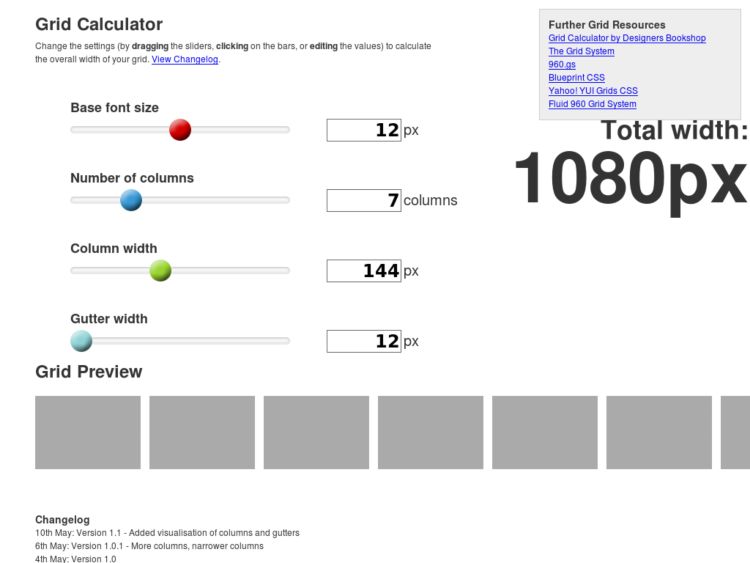The image size is (750, 563).
Task: Click the Number of columns slider bar
Action: click(x=180, y=200)
